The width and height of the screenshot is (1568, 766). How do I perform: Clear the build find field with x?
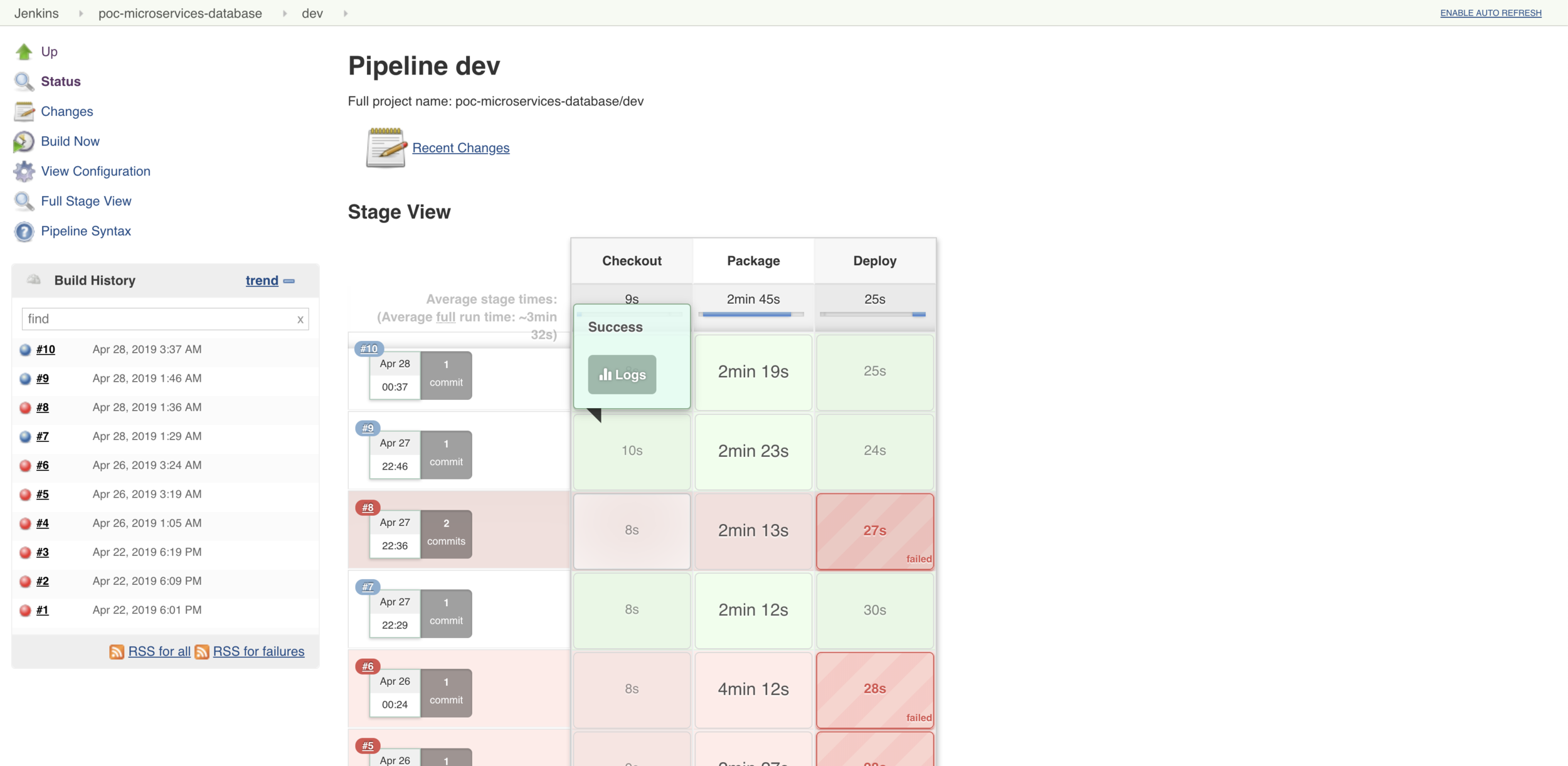(x=300, y=319)
